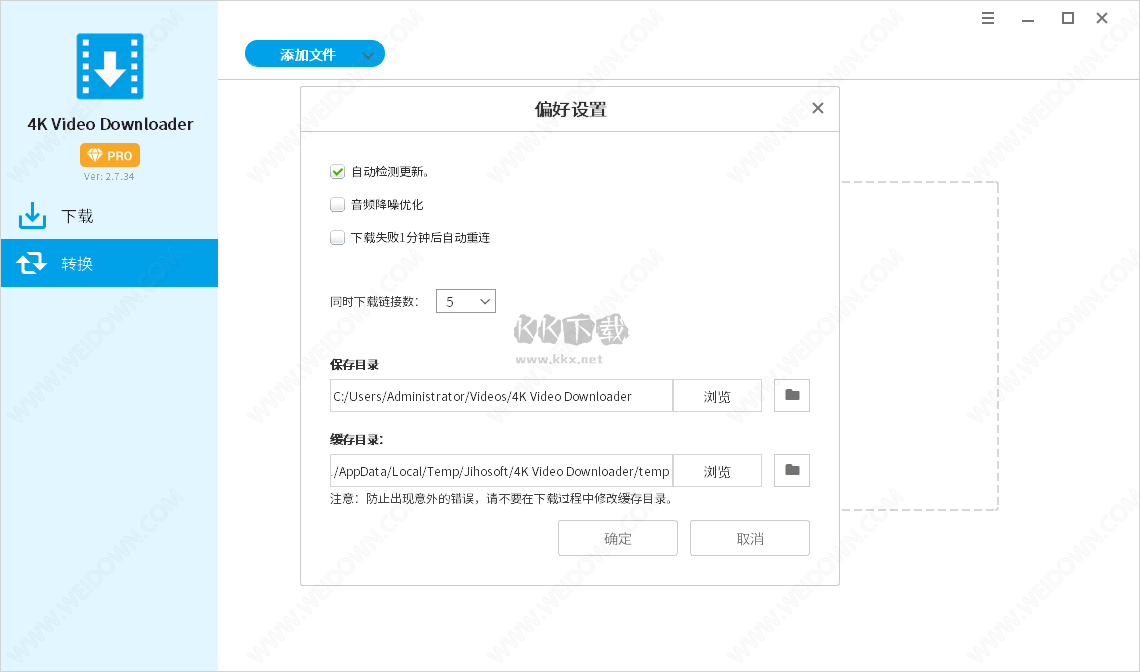1140x672 pixels.
Task: Close the 偏好设置 preferences dialog
Action: point(817,108)
